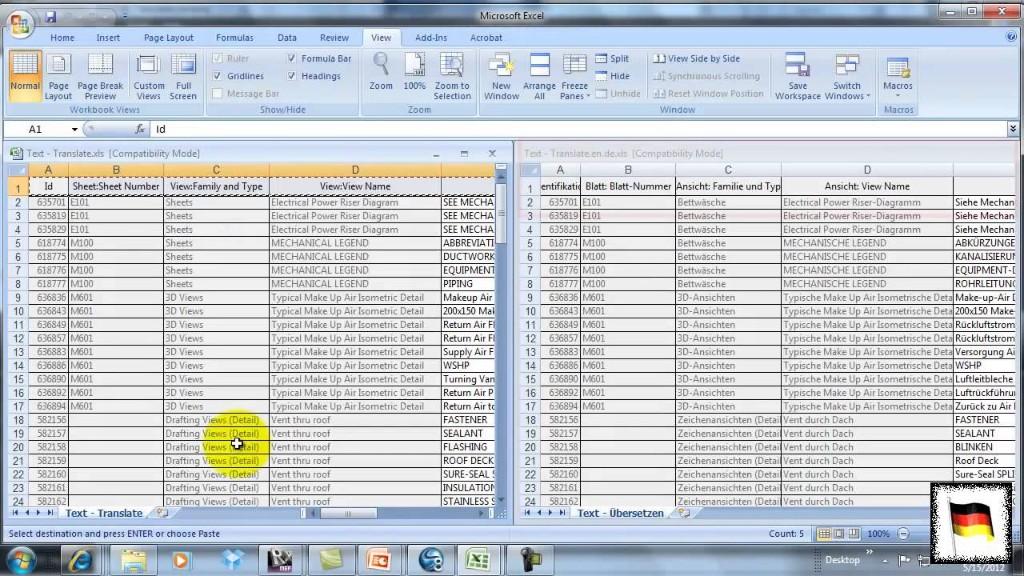Image resolution: width=1024 pixels, height=576 pixels.
Task: Open the Name Box dropdown
Action: (x=74, y=129)
